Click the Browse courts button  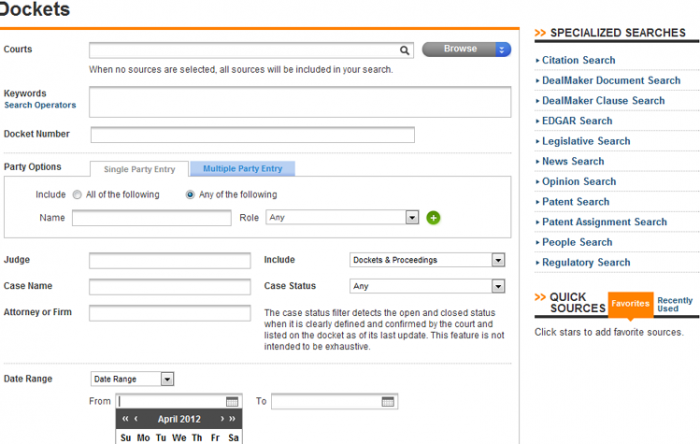(466, 49)
